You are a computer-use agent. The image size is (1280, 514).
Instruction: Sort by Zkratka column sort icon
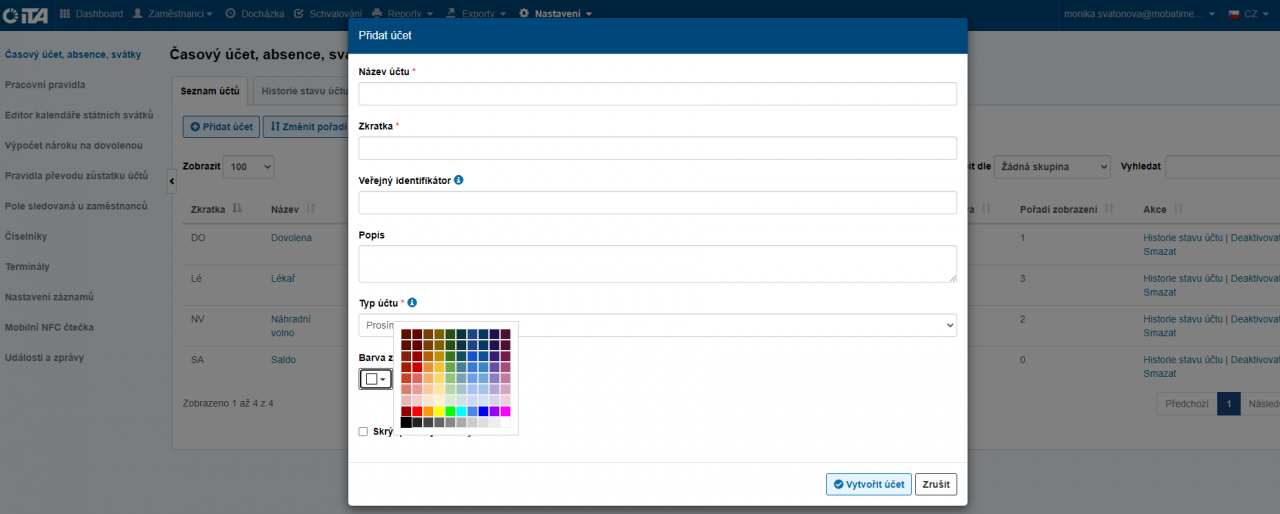pyautogui.click(x=237, y=209)
